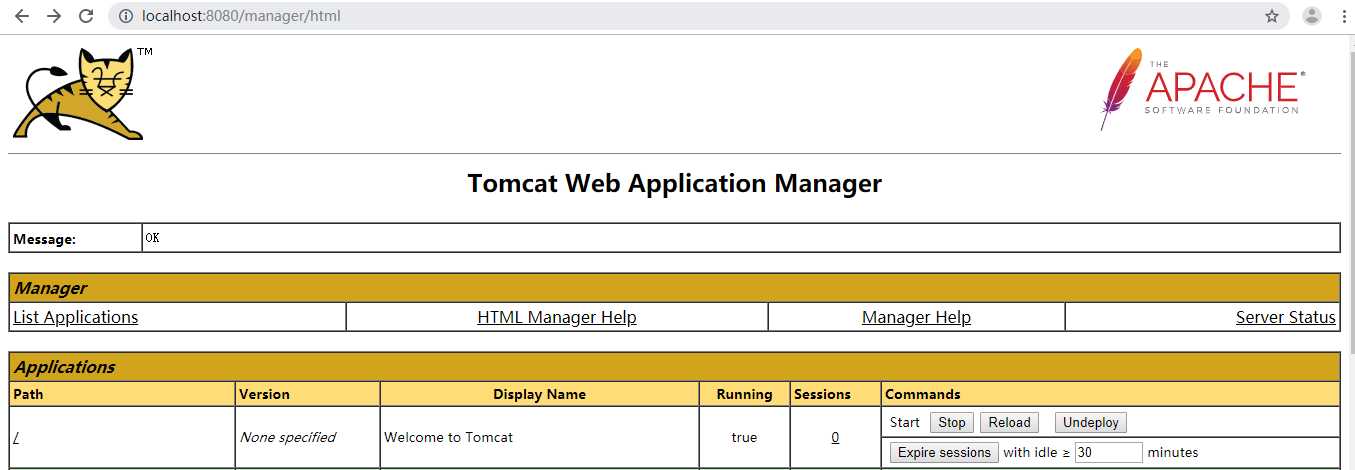Open the browser profile avatar icon
This screenshot has width=1355, height=470.
[1312, 16]
